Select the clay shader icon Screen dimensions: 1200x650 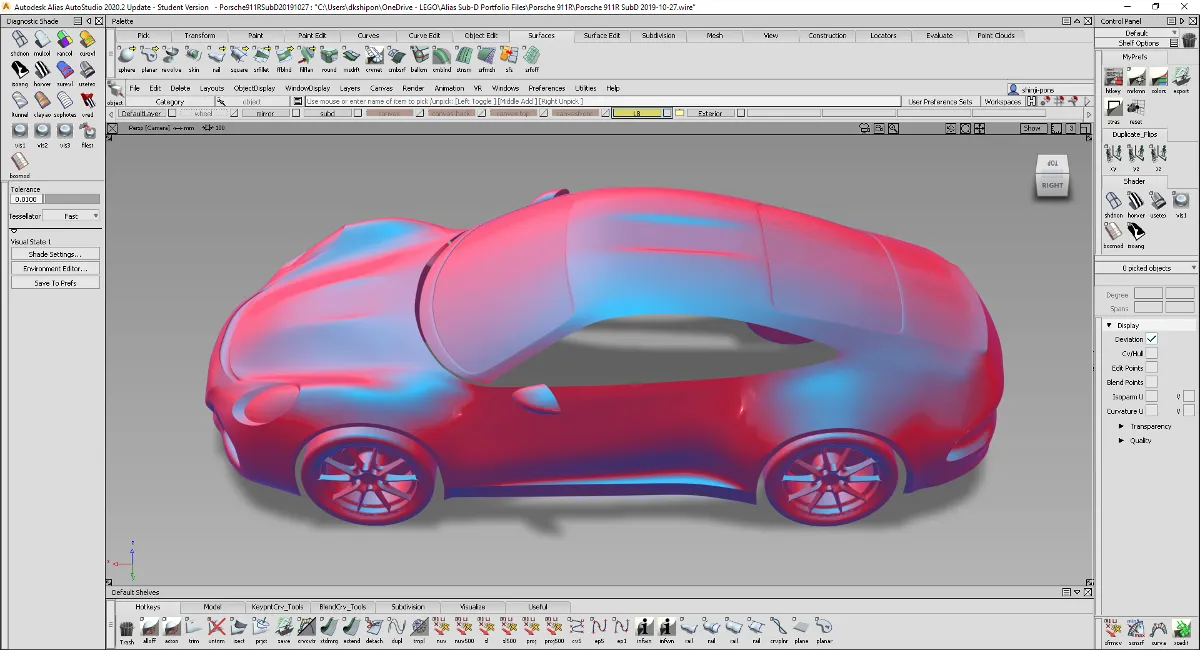42,101
